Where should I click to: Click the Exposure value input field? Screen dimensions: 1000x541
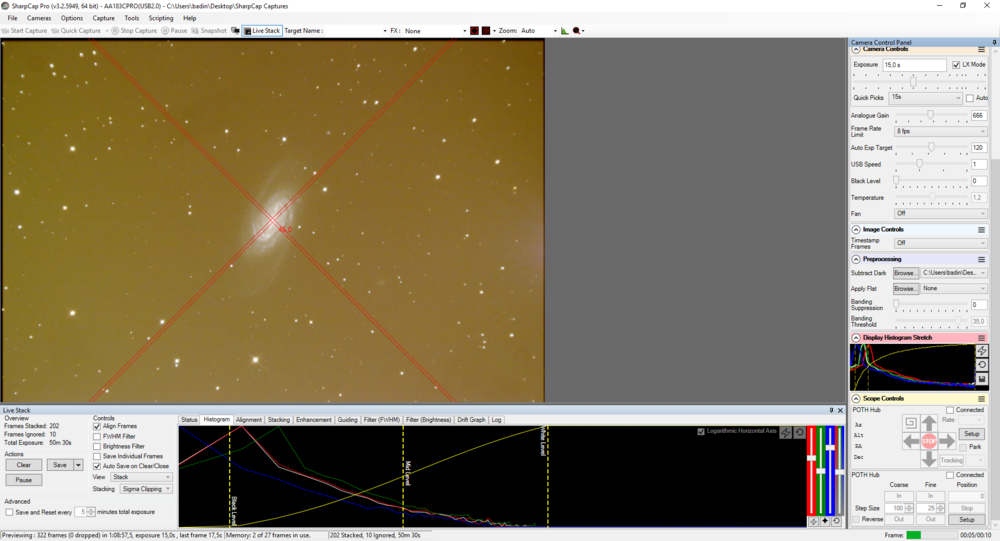click(914, 65)
